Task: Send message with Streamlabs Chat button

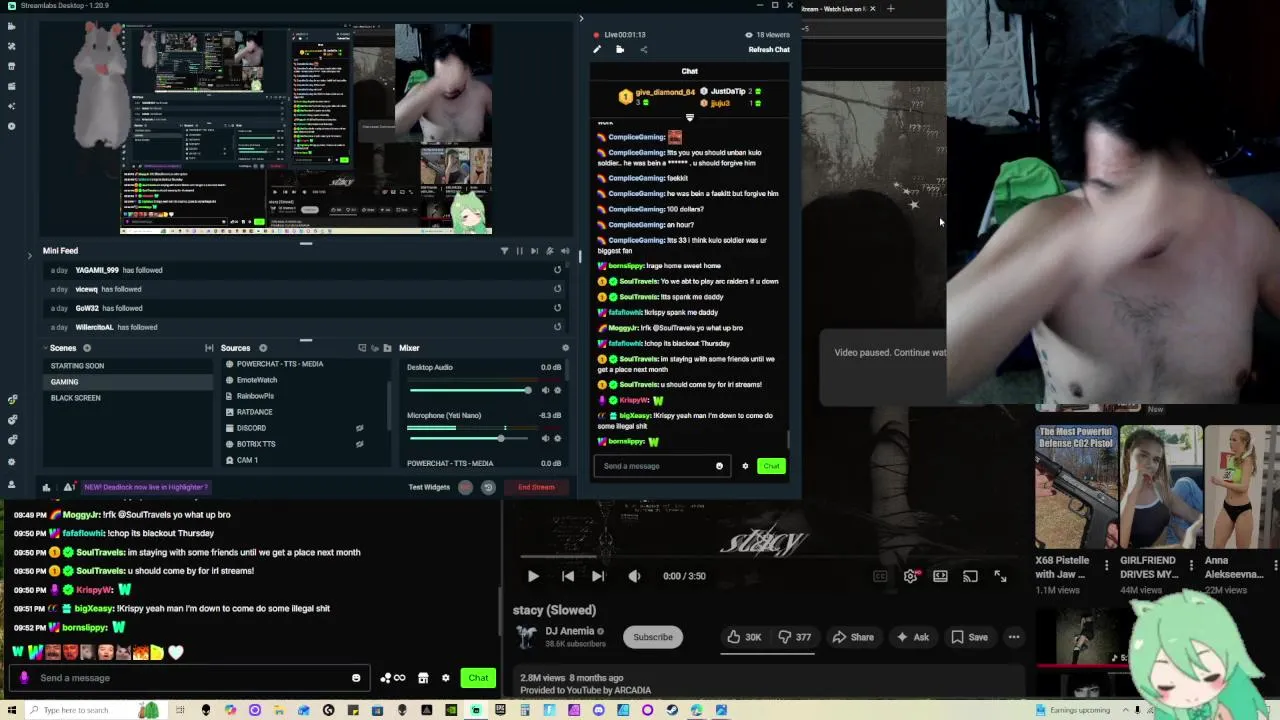Action: click(x=771, y=466)
